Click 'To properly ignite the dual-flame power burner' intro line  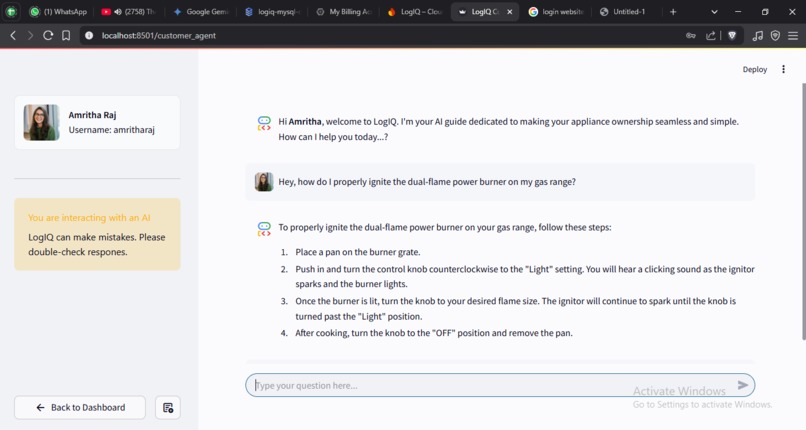[x=445, y=227]
